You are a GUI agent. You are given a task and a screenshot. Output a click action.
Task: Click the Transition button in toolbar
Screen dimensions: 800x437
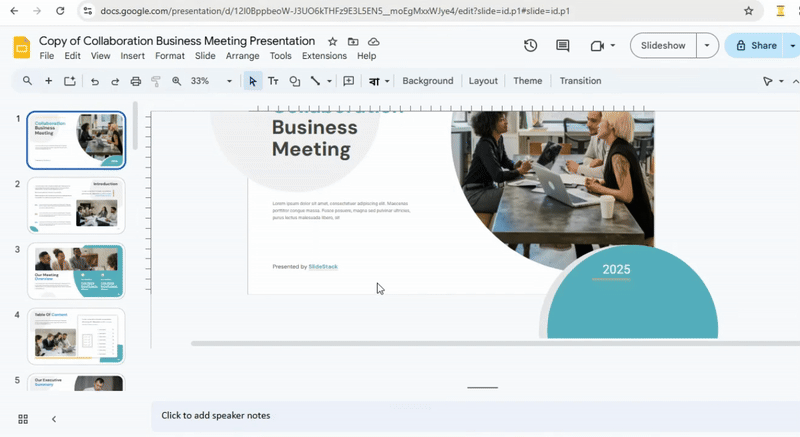point(580,81)
